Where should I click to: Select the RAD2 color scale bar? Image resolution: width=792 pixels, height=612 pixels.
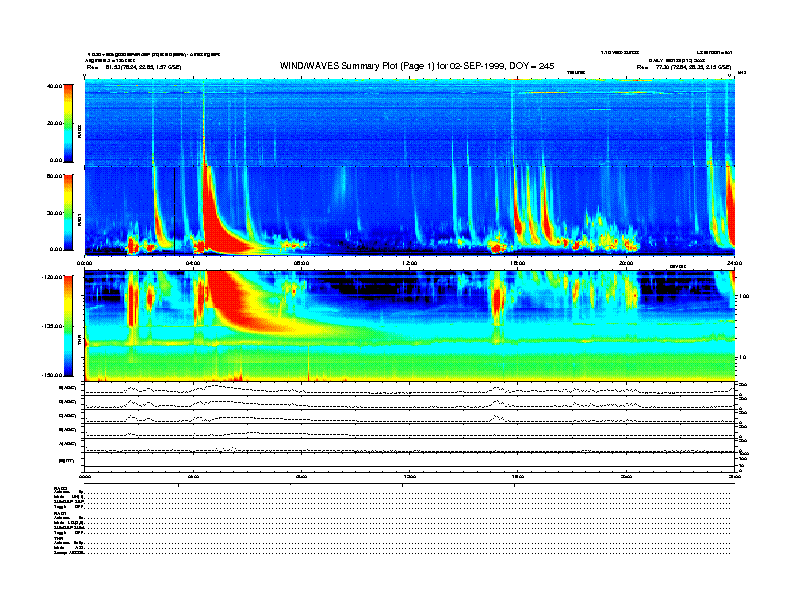[68, 124]
